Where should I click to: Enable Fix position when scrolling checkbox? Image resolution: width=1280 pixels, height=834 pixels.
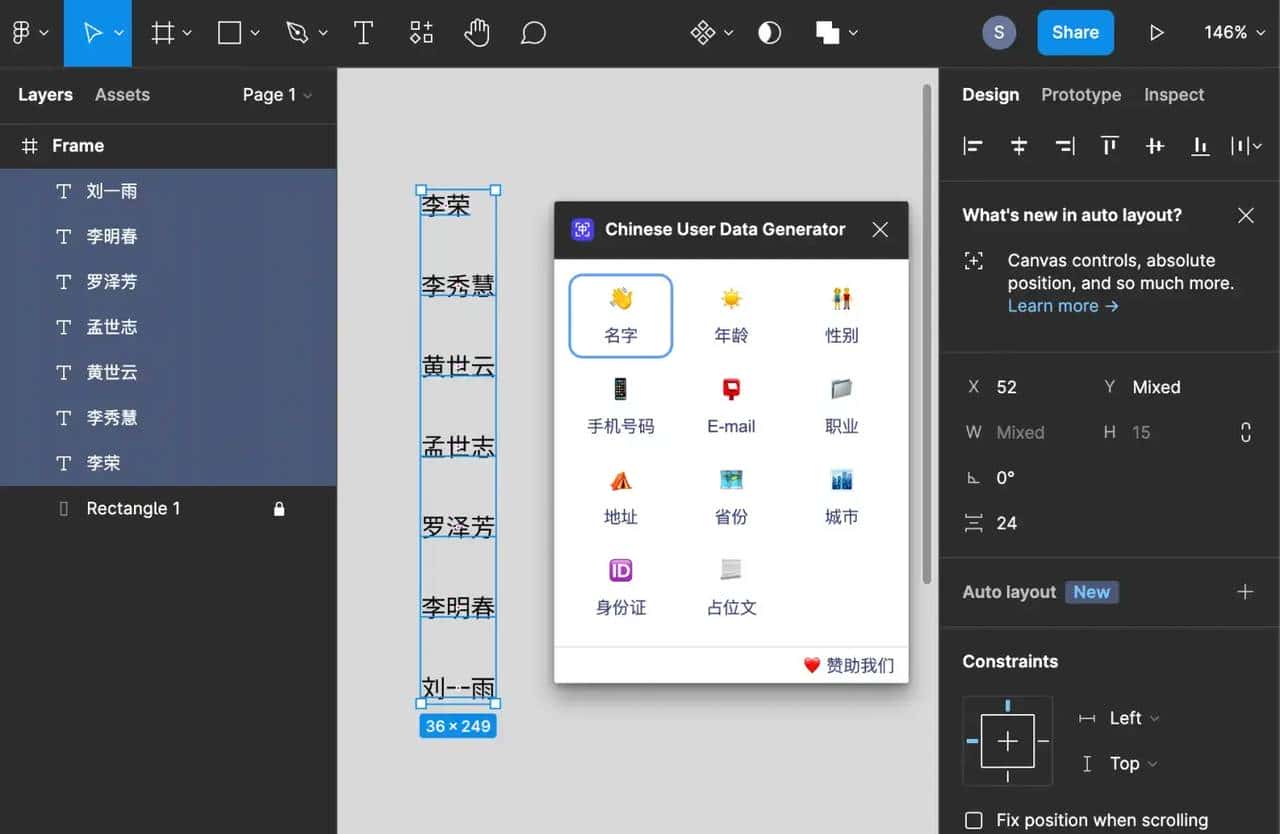click(973, 821)
